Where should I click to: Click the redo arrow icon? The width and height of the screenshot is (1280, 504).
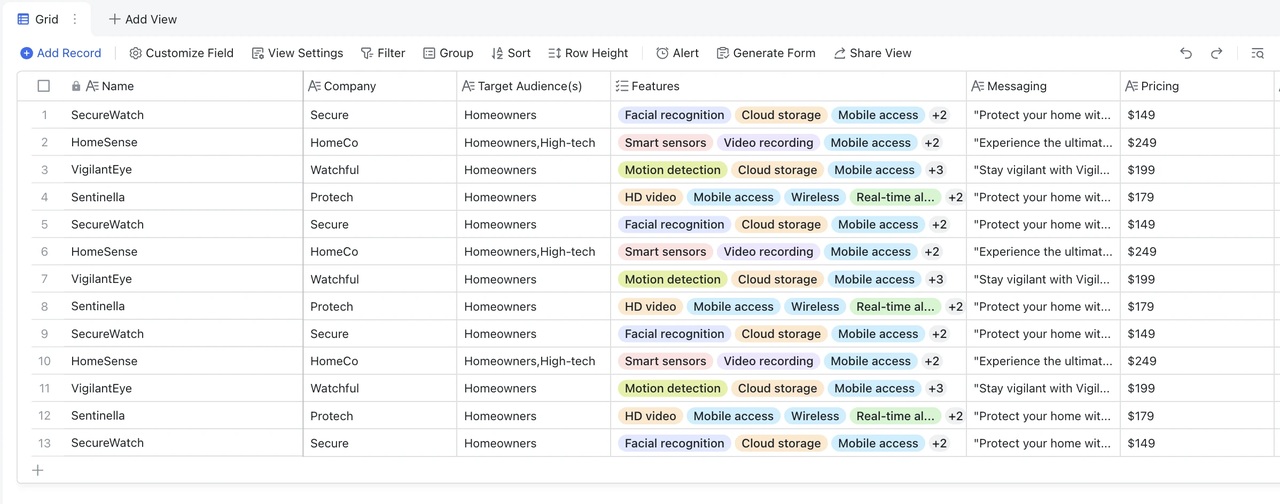pos(1217,53)
